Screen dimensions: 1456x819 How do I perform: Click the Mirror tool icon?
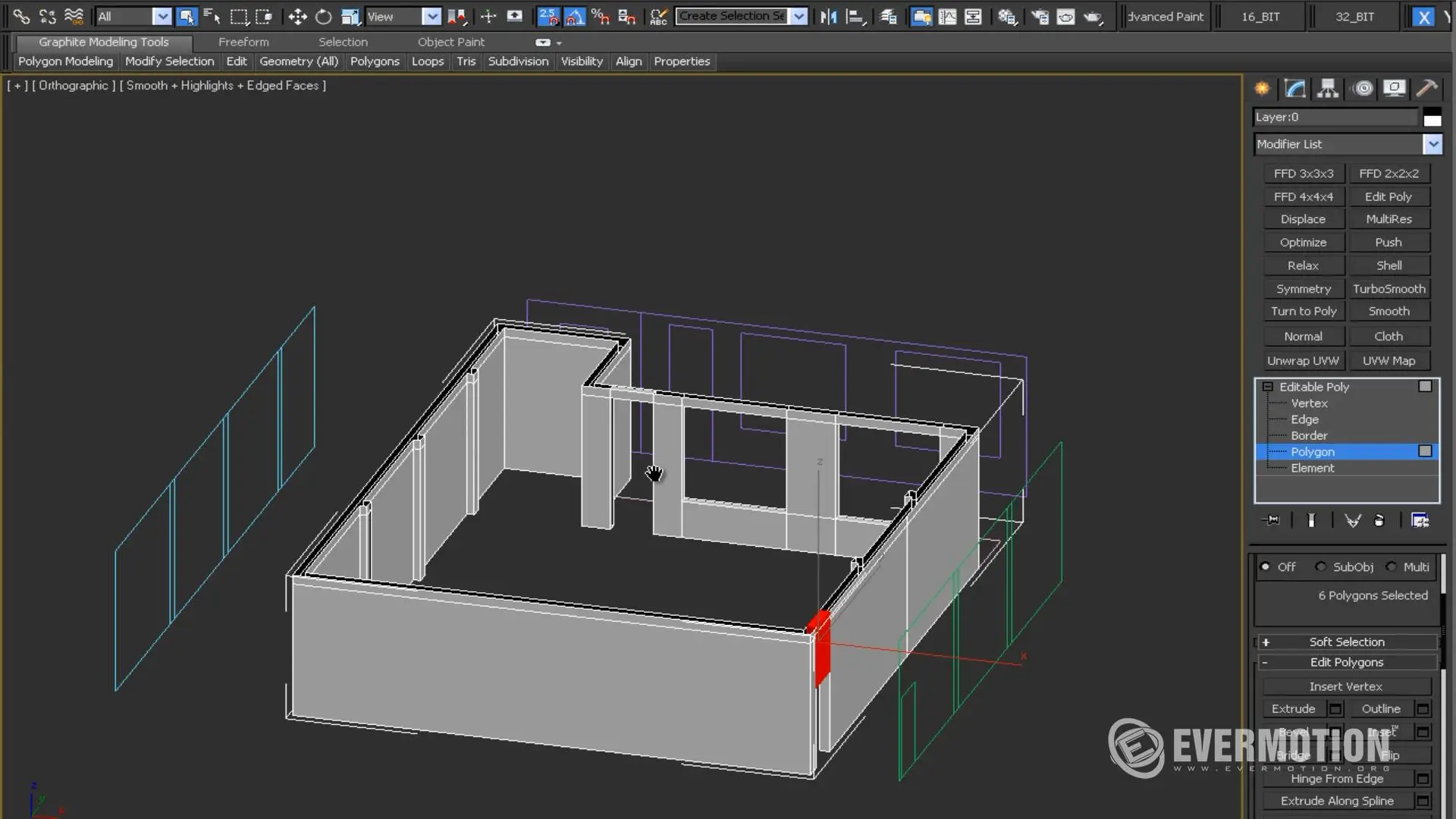(828, 16)
